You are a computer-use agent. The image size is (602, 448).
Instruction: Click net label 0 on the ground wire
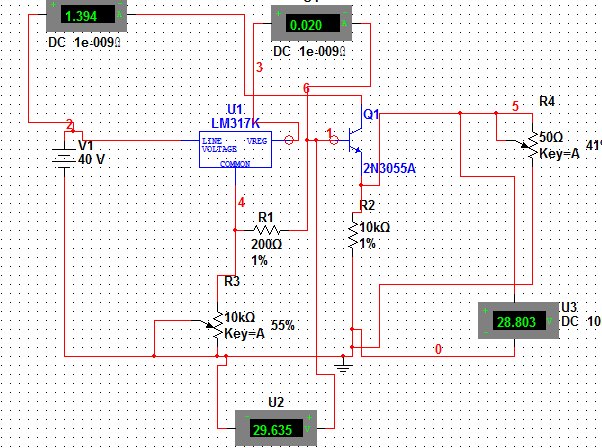click(438, 349)
